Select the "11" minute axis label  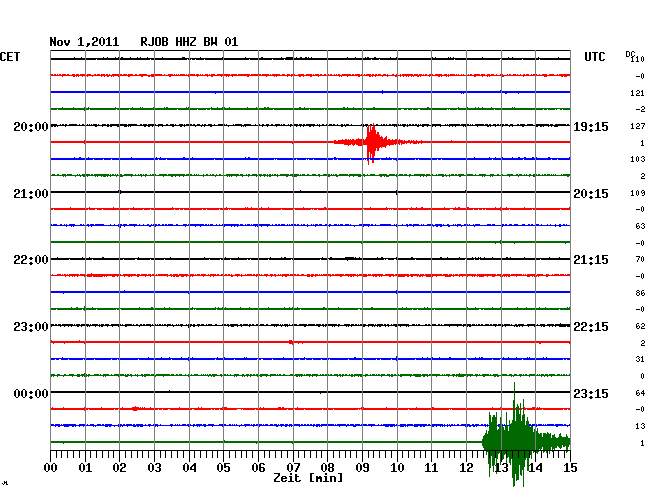pos(431,467)
